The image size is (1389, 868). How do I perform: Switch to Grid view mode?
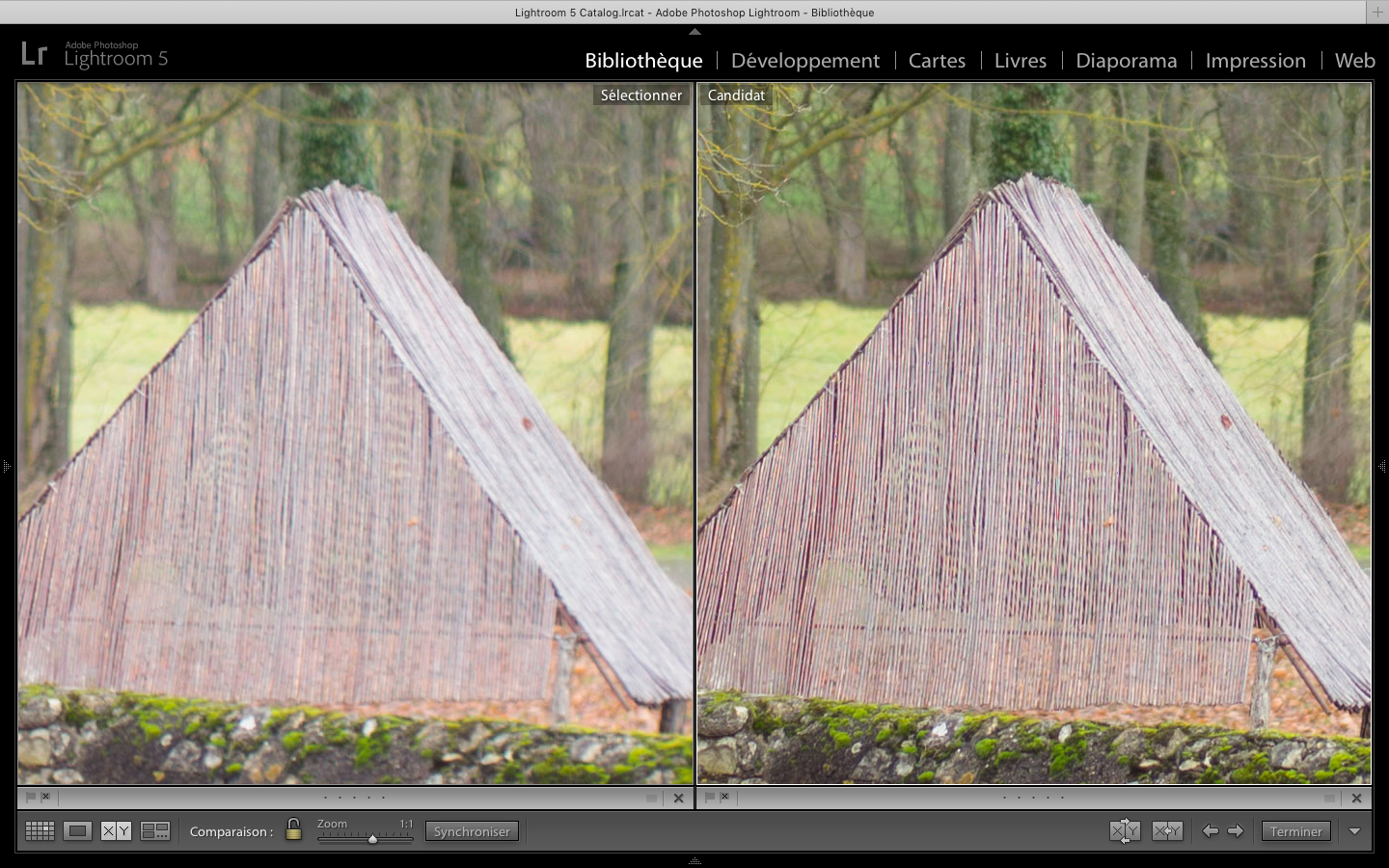pyautogui.click(x=40, y=831)
